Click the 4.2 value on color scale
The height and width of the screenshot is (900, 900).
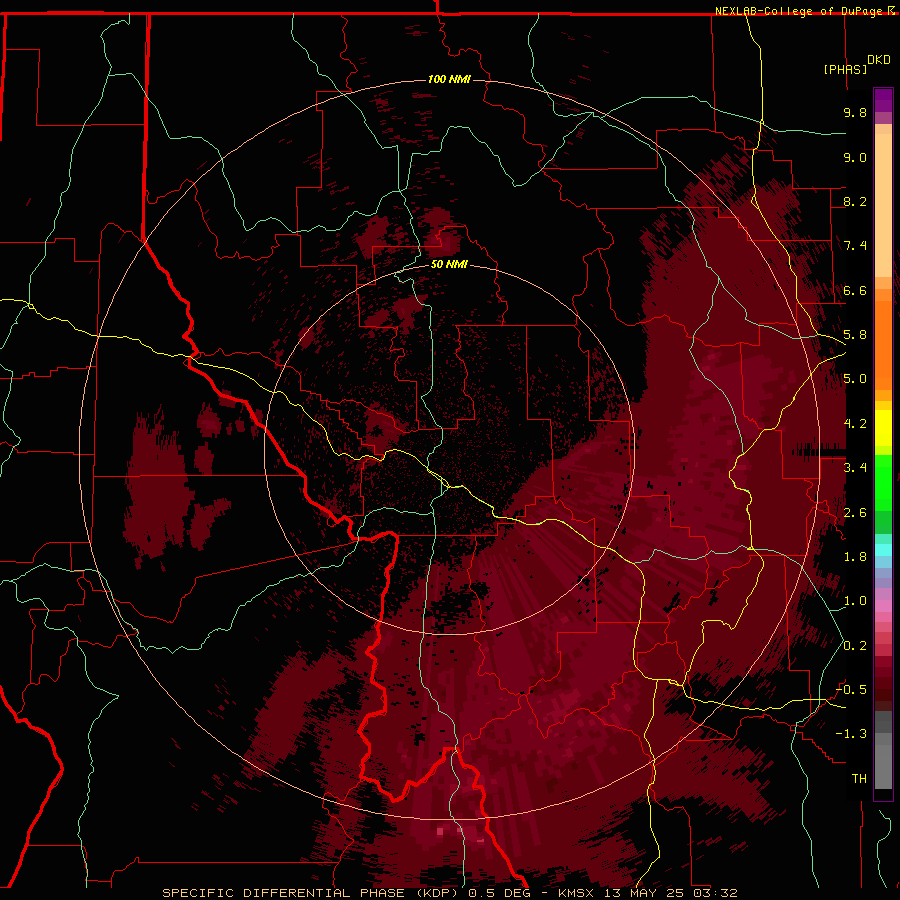coord(855,424)
